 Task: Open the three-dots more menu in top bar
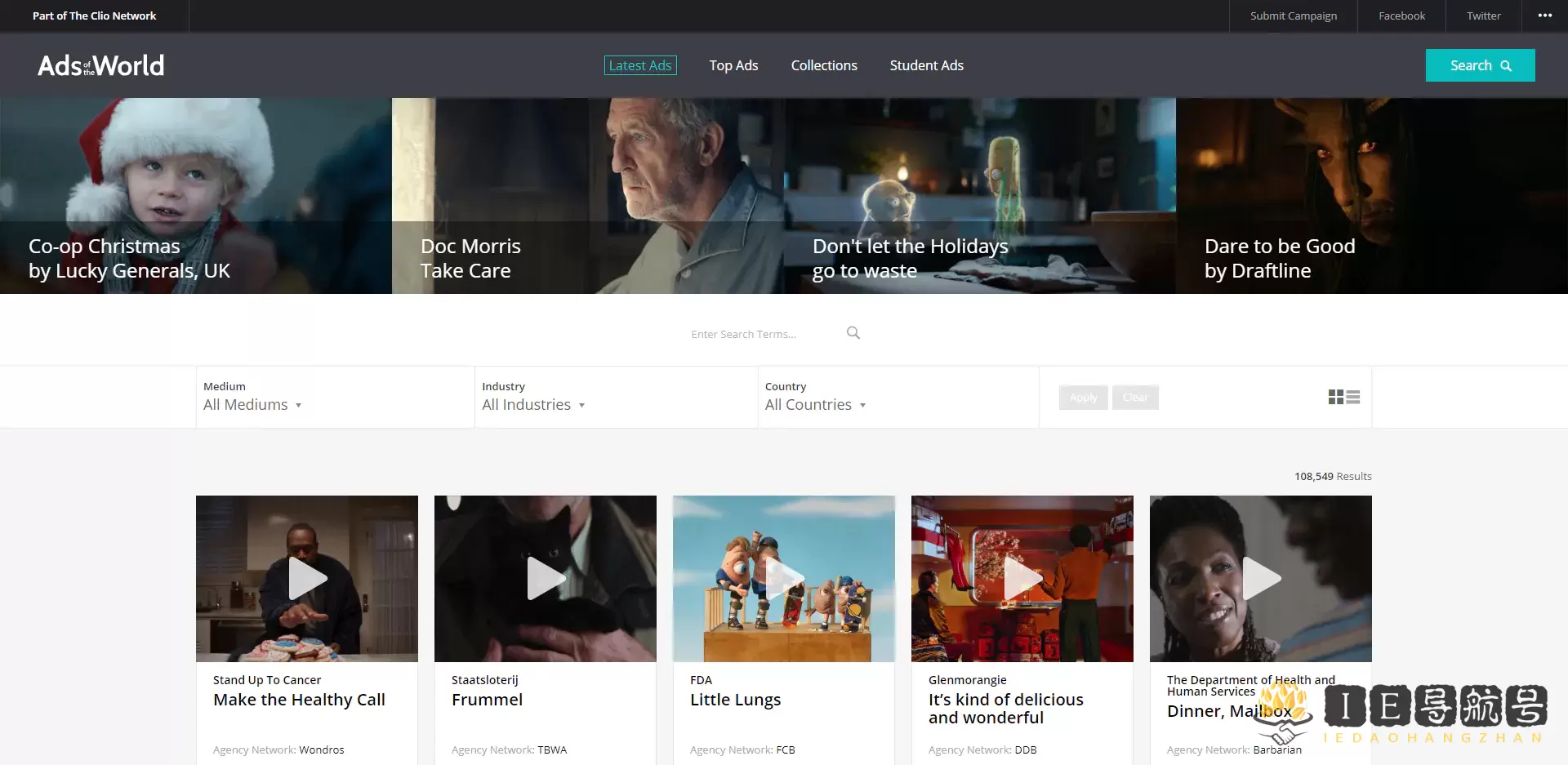point(1544,16)
